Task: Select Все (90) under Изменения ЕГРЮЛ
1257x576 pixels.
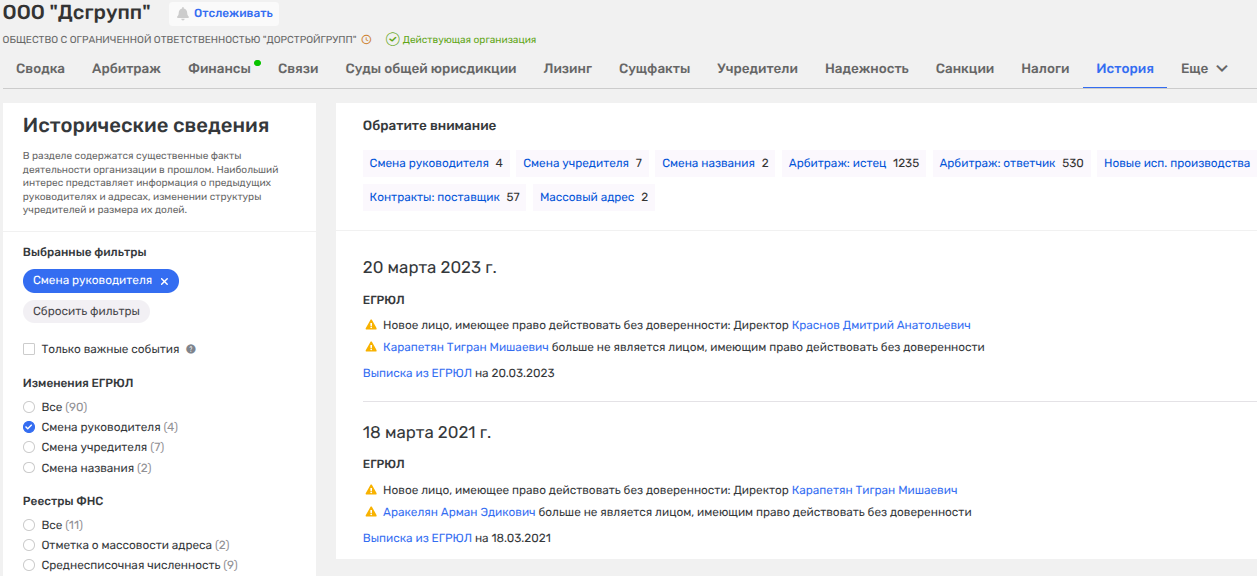Action: tap(29, 407)
